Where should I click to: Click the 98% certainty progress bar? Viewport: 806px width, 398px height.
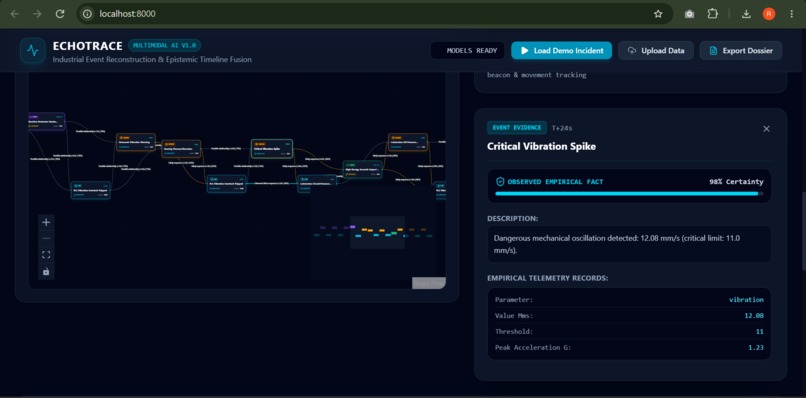tap(629, 194)
